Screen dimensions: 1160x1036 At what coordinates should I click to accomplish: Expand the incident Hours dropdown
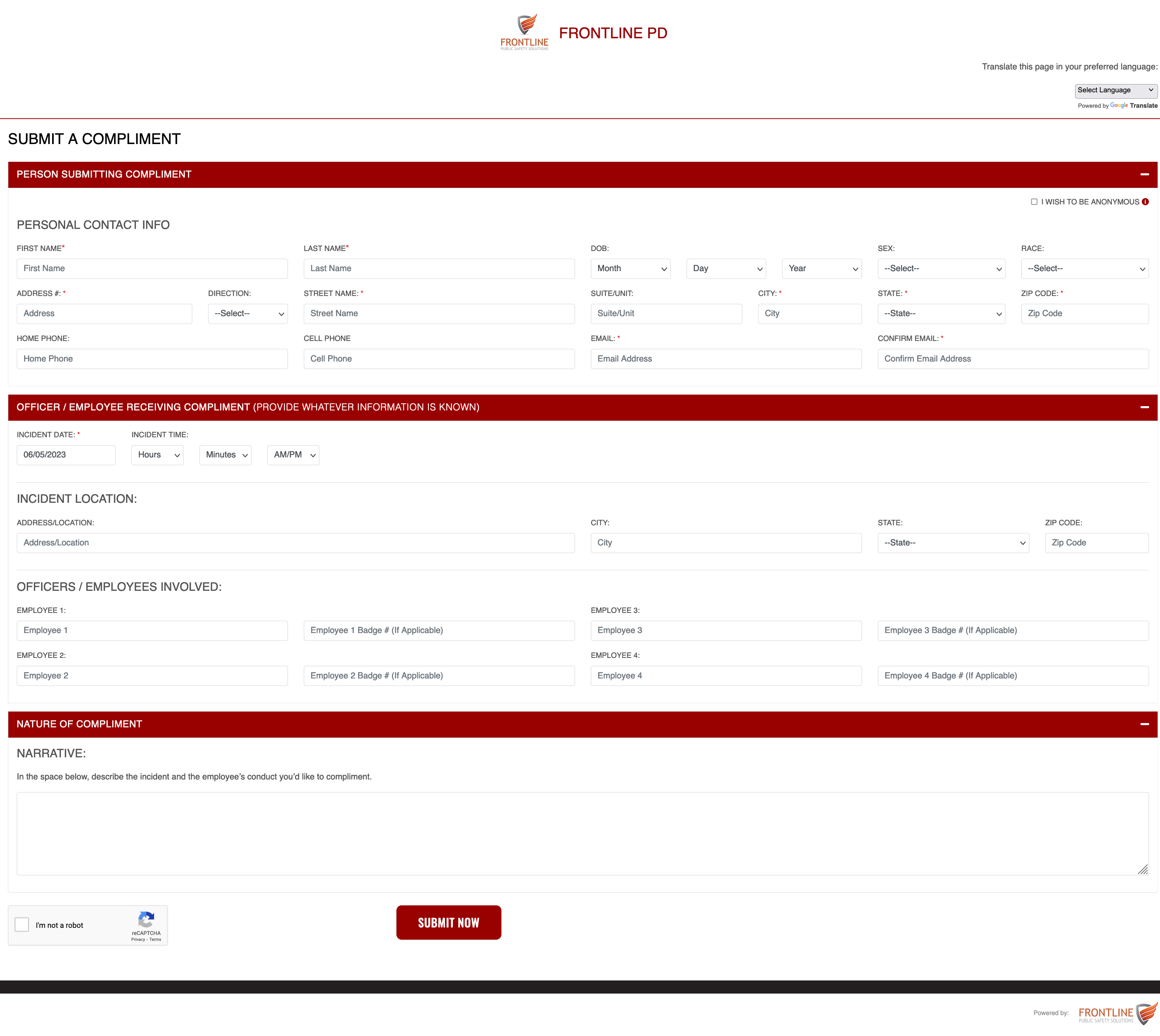click(x=157, y=455)
